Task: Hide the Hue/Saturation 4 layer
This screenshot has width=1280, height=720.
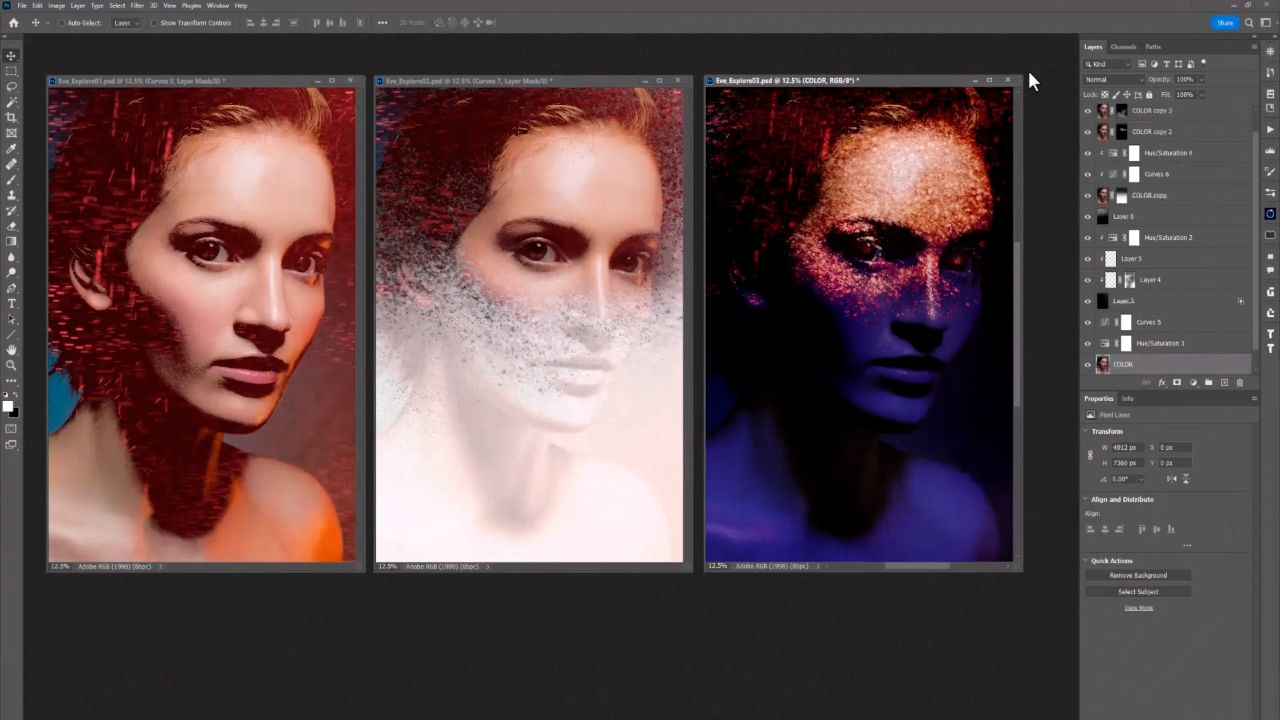Action: pyautogui.click(x=1088, y=153)
